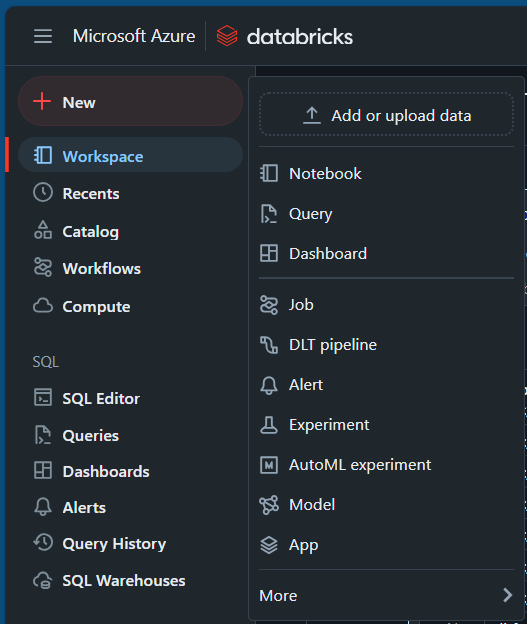Click the SQL Warehouses cloud database icon
Viewport: 527px width, 624px height.
point(43,580)
